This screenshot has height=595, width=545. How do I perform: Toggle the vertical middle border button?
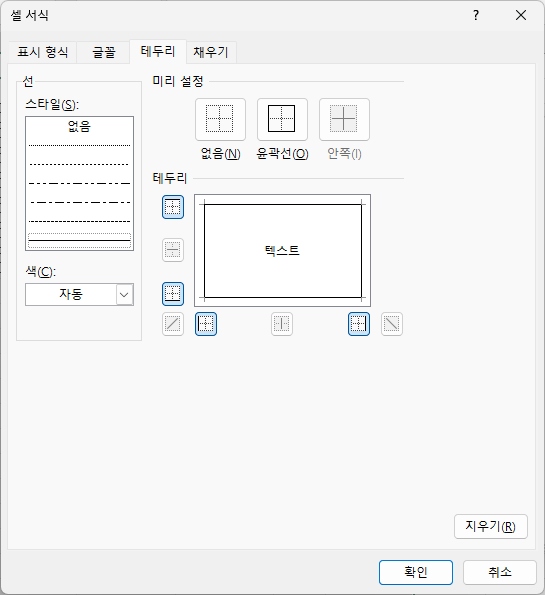coord(282,324)
